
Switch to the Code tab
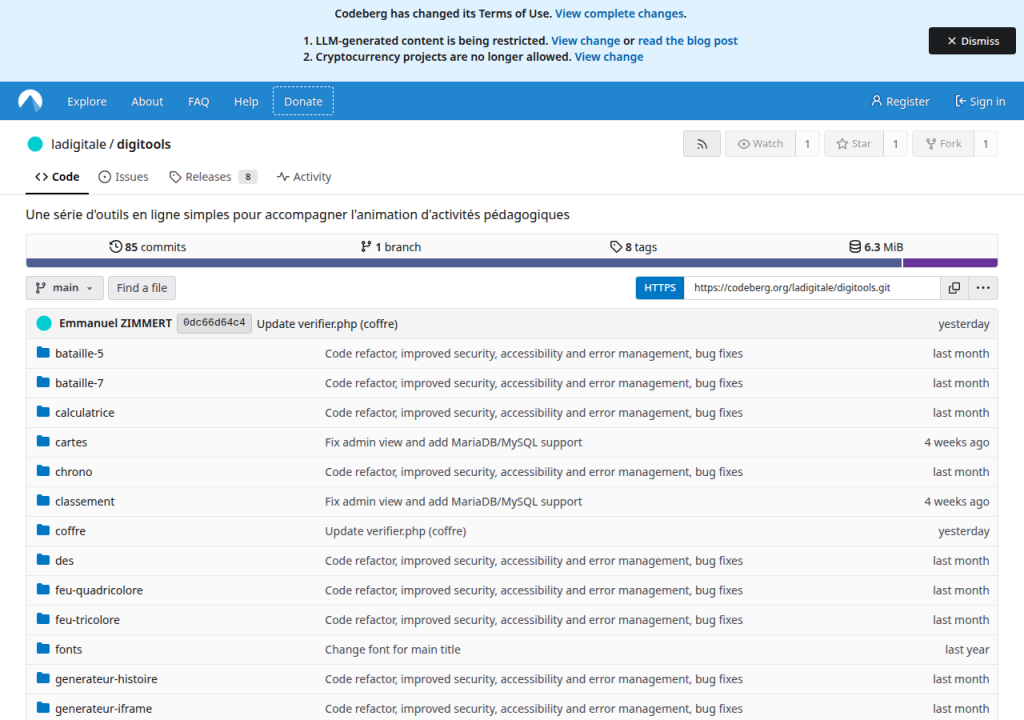coord(57,176)
